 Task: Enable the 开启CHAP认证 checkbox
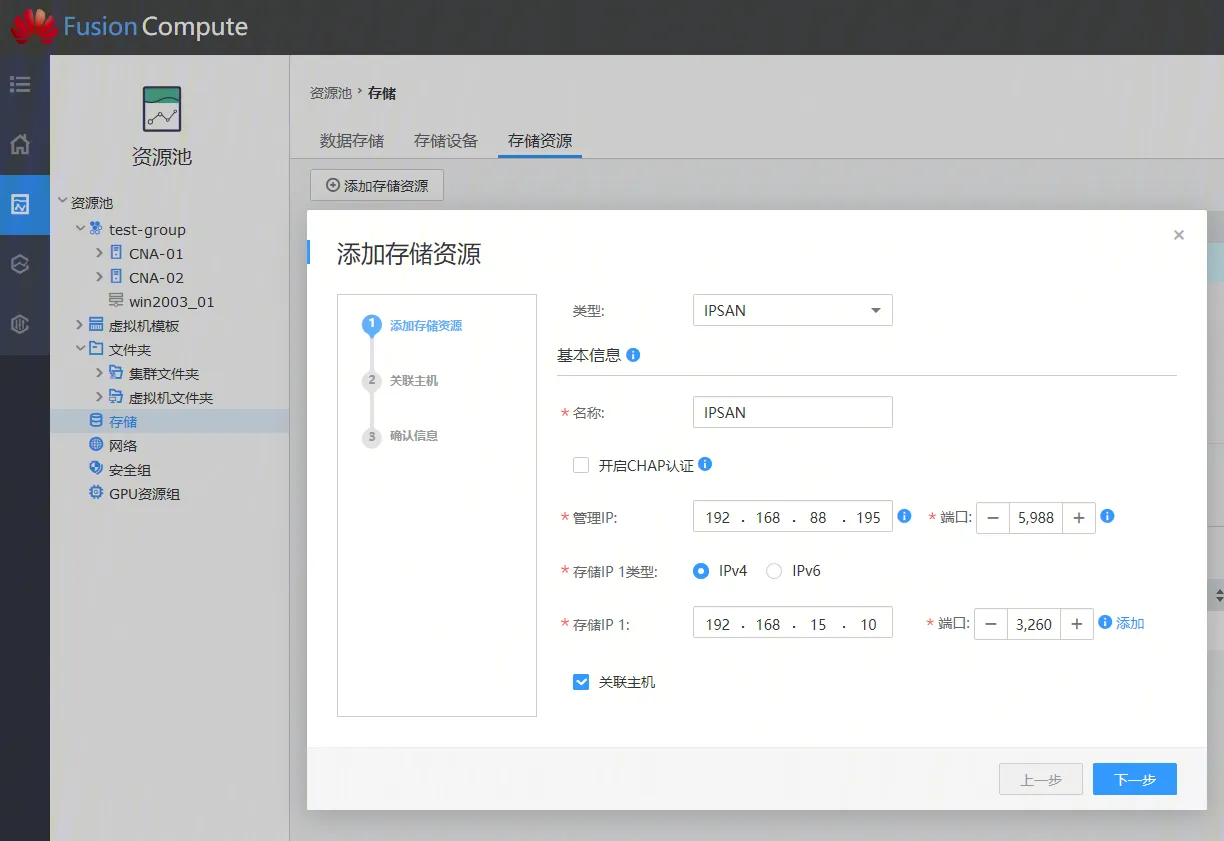pos(581,465)
